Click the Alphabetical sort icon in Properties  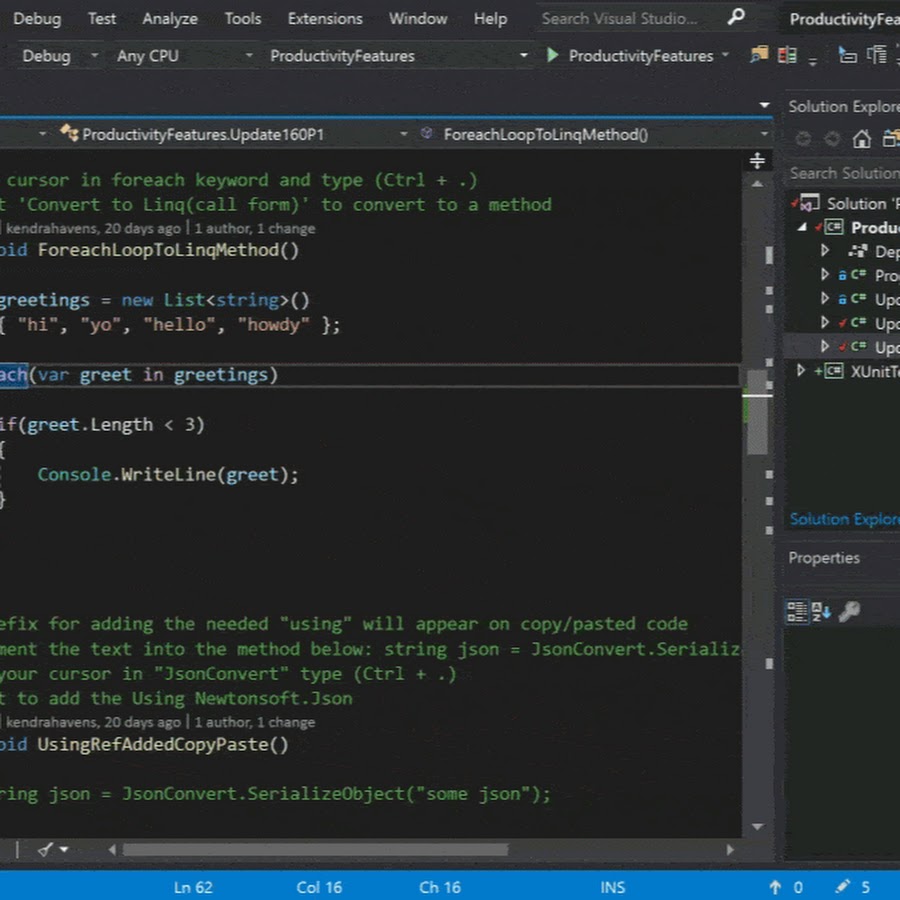coord(821,611)
